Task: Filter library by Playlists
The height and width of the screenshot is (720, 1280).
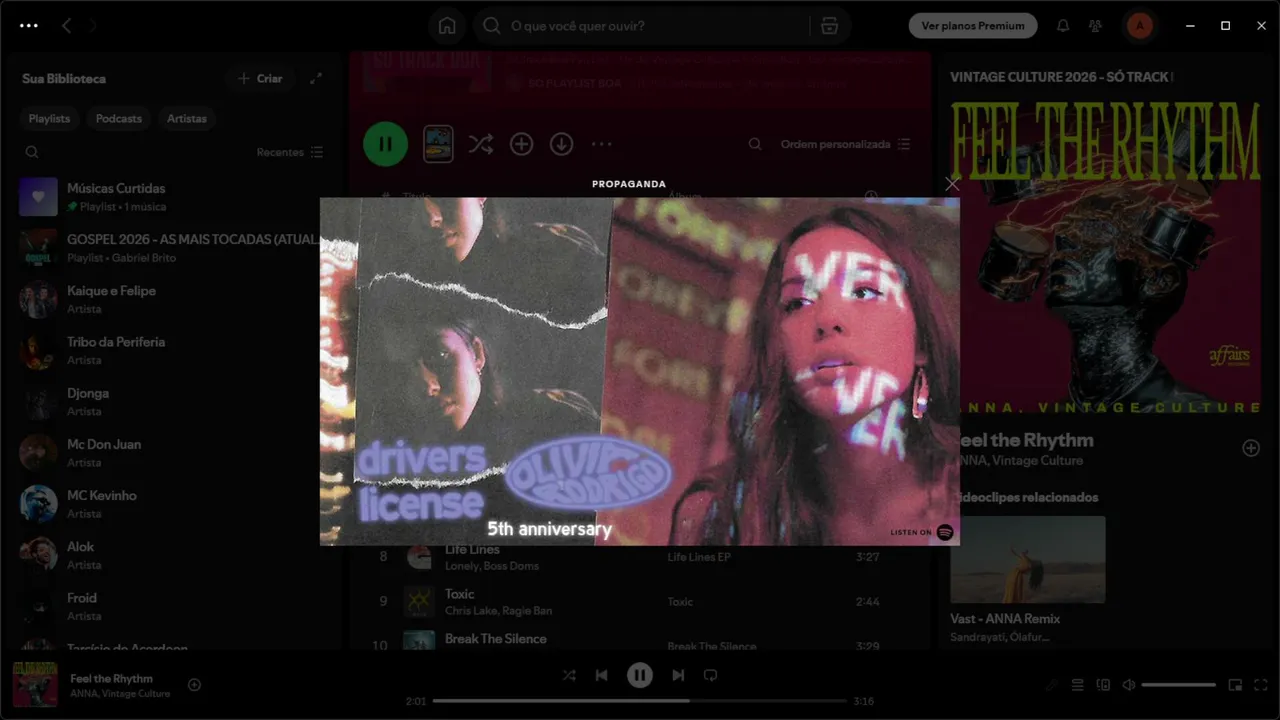Action: pos(49,118)
